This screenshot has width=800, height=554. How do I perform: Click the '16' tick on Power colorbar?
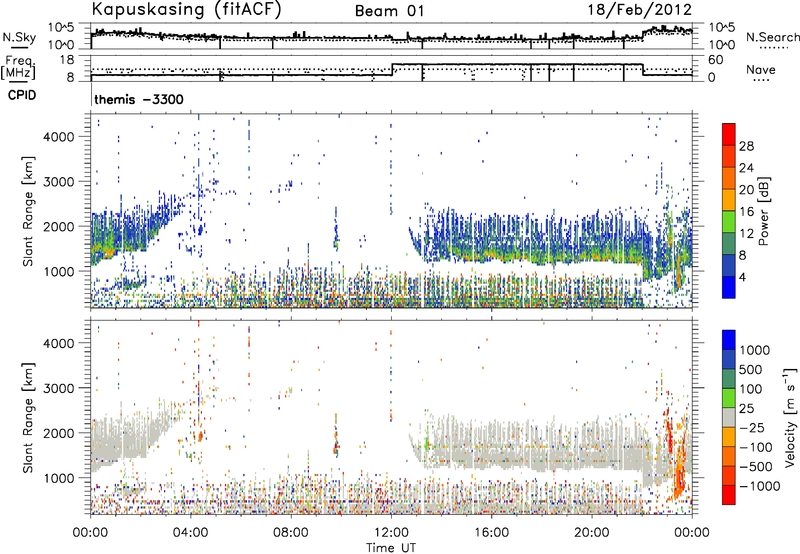click(x=746, y=212)
